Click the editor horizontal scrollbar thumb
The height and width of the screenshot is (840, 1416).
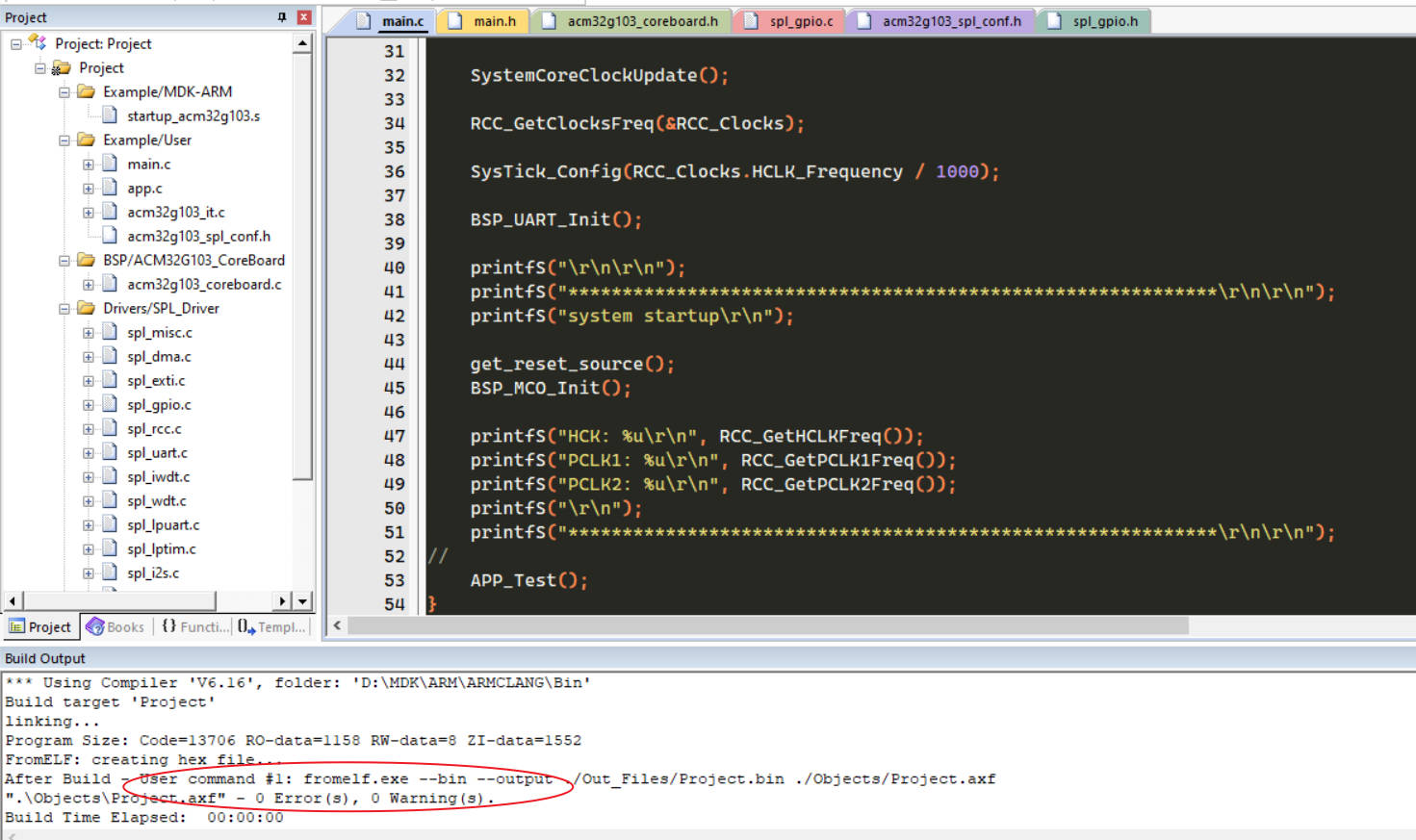[768, 625]
